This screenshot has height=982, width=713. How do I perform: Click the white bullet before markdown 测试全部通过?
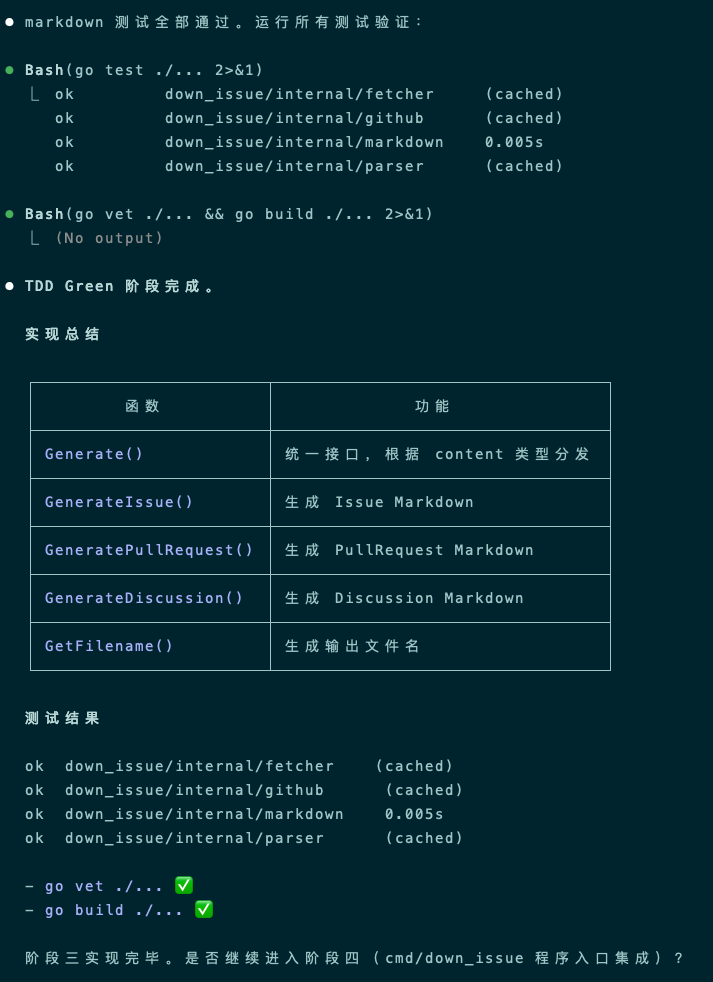[x=10, y=22]
